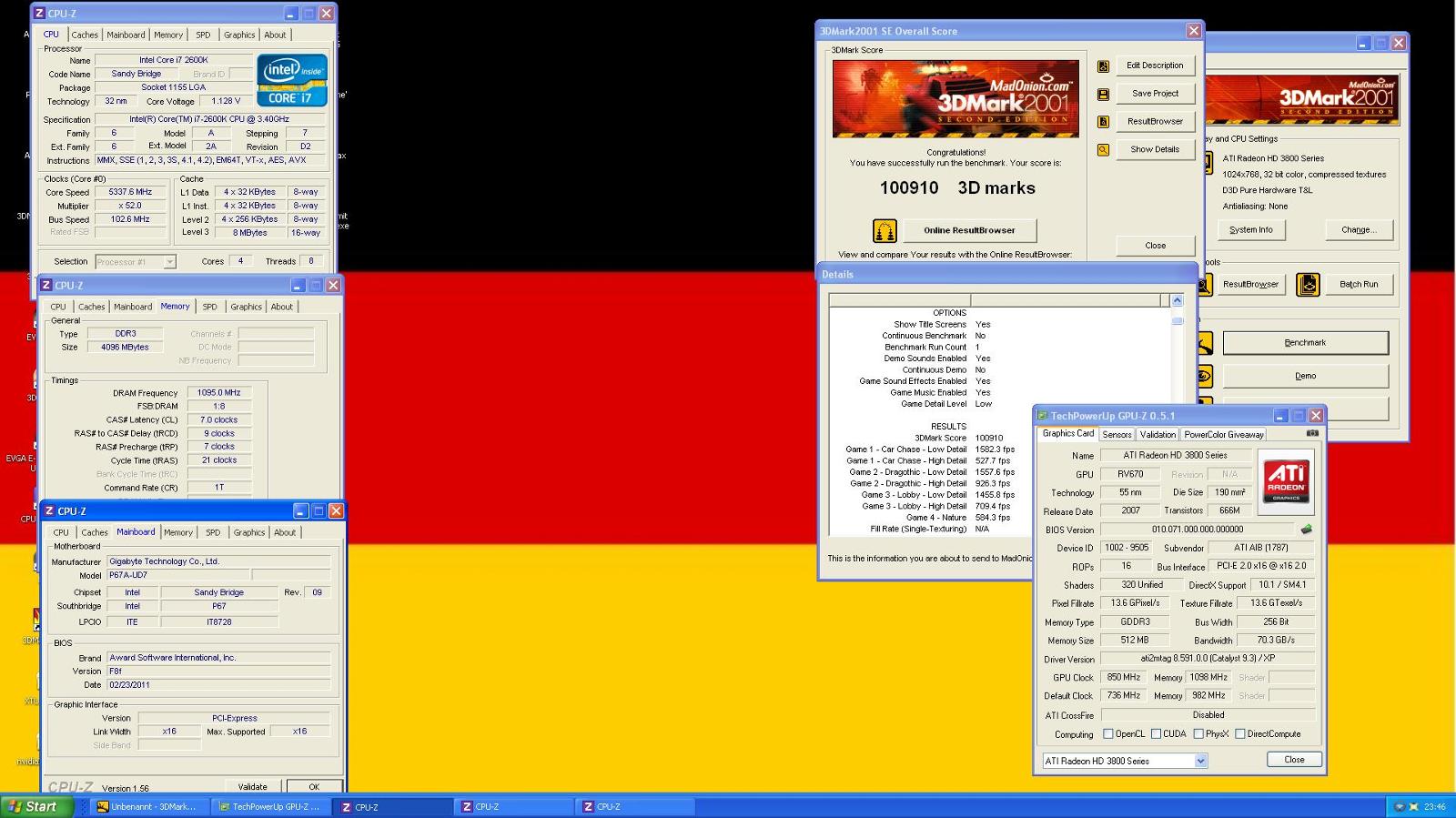Click the Save Project floppy disk icon
The width and height of the screenshot is (1456, 818).
[x=1103, y=94]
